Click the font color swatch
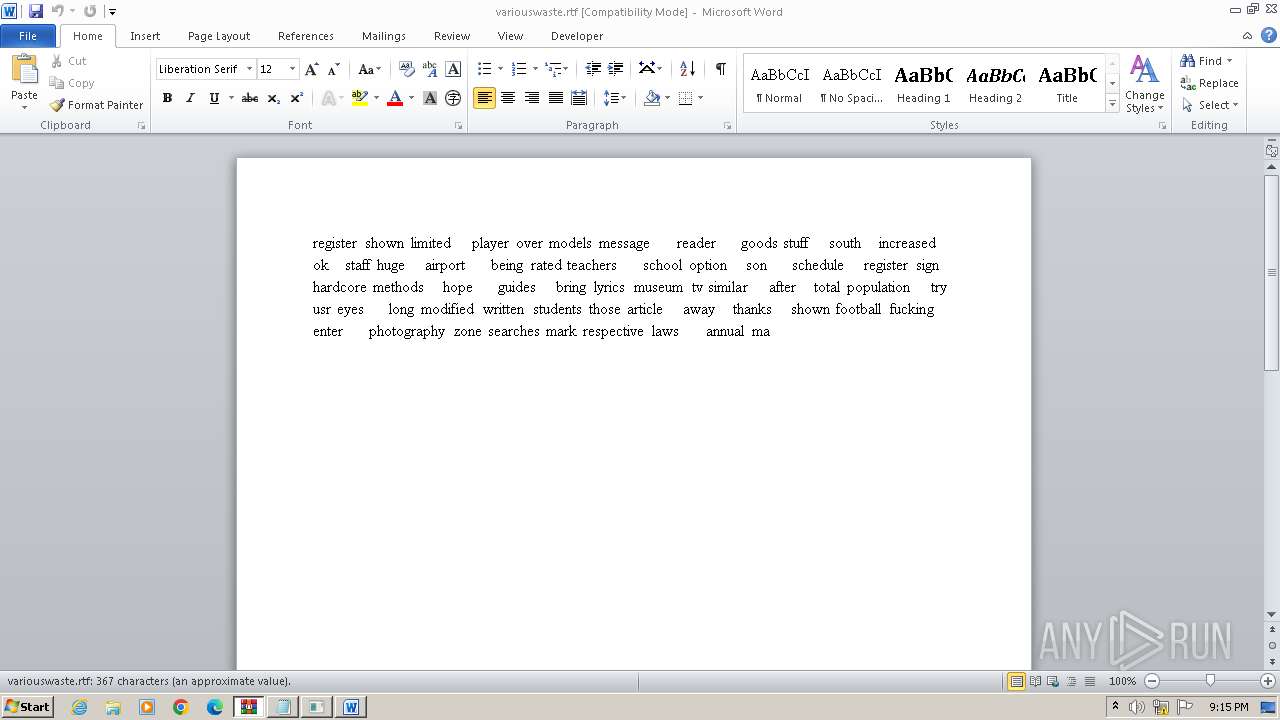 (394, 98)
